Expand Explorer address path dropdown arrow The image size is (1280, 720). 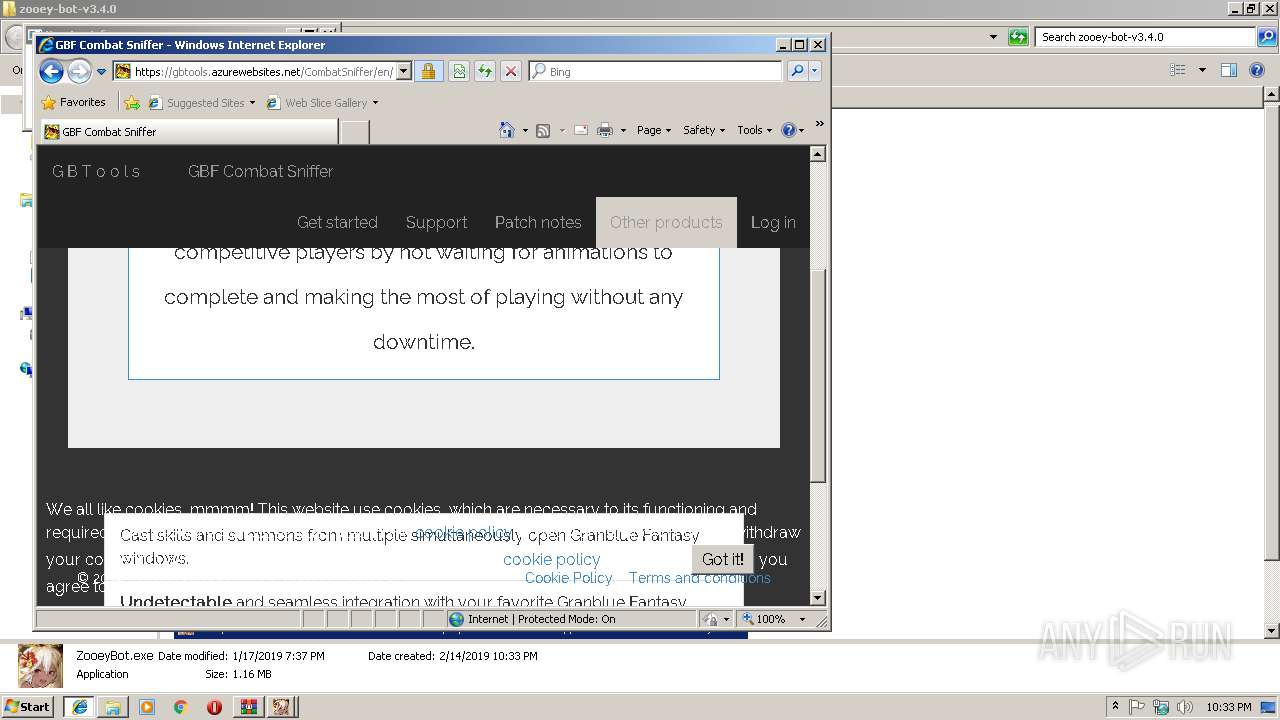pos(993,37)
